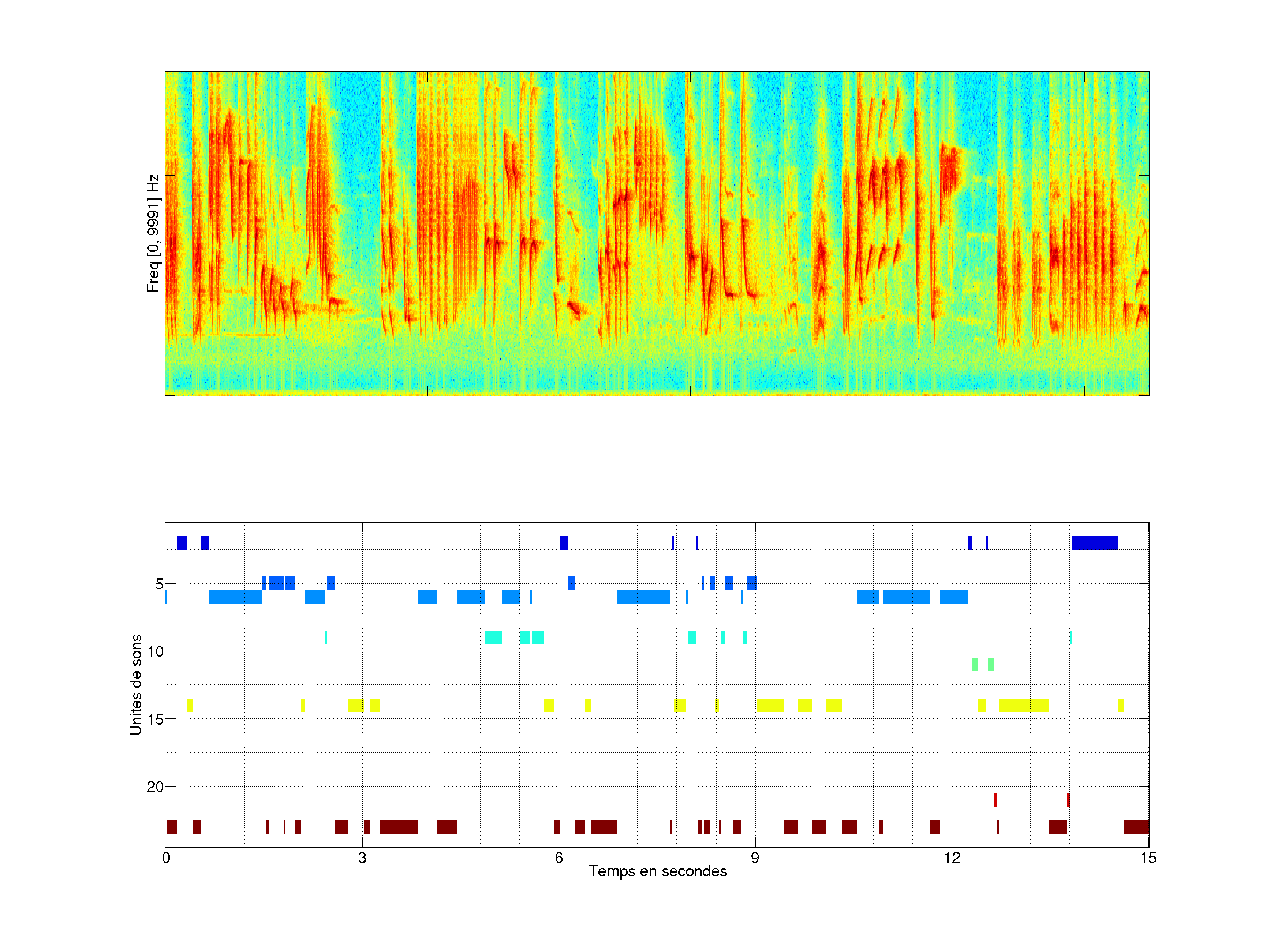Select the long light blue bar near 1 second
The width and height of the screenshot is (1270, 952).
(235, 597)
